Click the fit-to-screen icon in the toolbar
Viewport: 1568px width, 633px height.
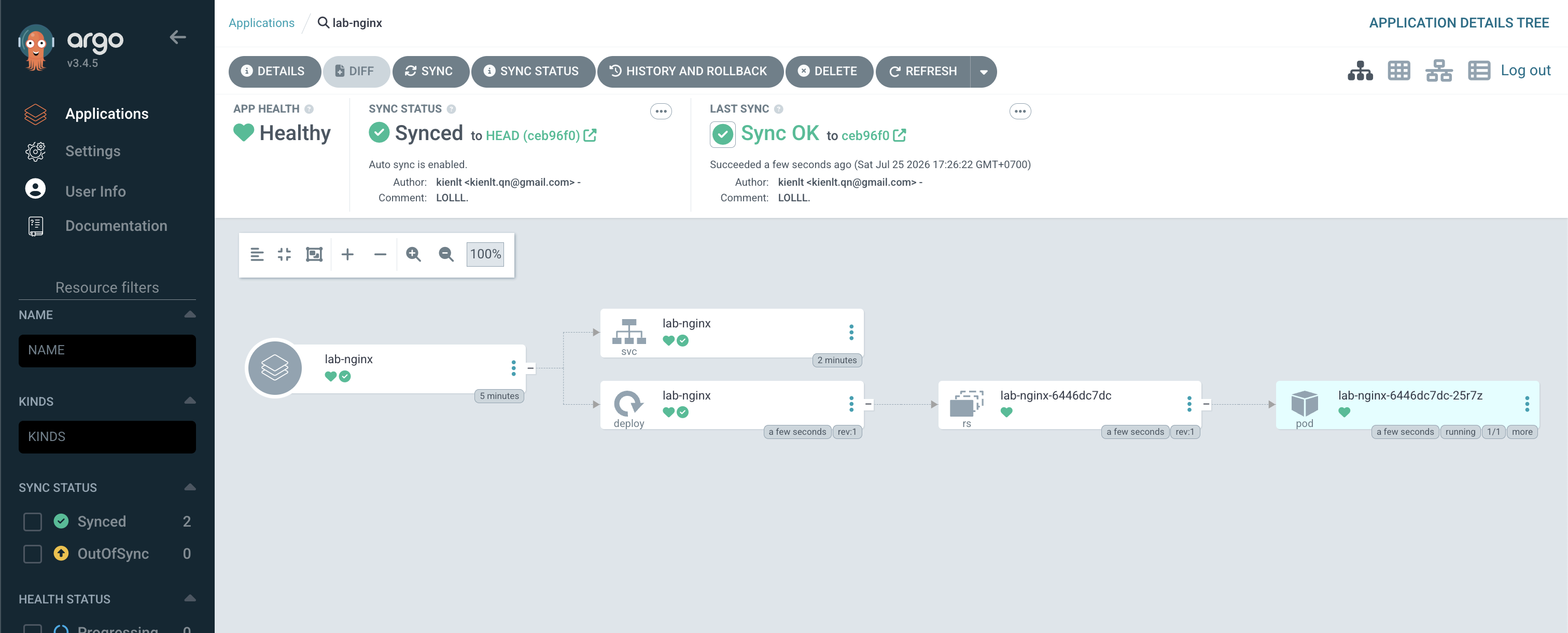click(314, 255)
